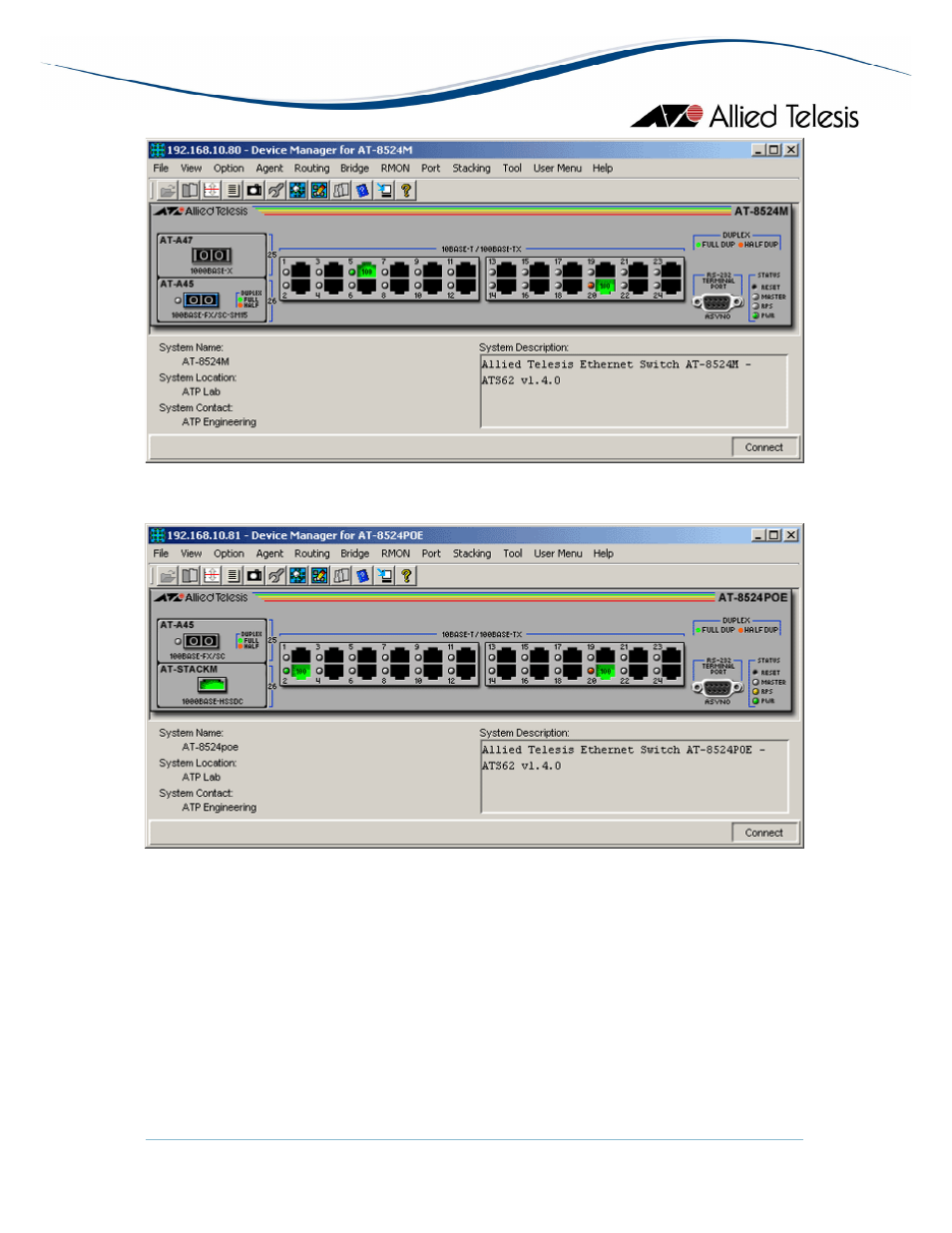Select active green port 5 on AT-8524M
Image resolution: width=952 pixels, height=1233 pixels.
(366, 271)
